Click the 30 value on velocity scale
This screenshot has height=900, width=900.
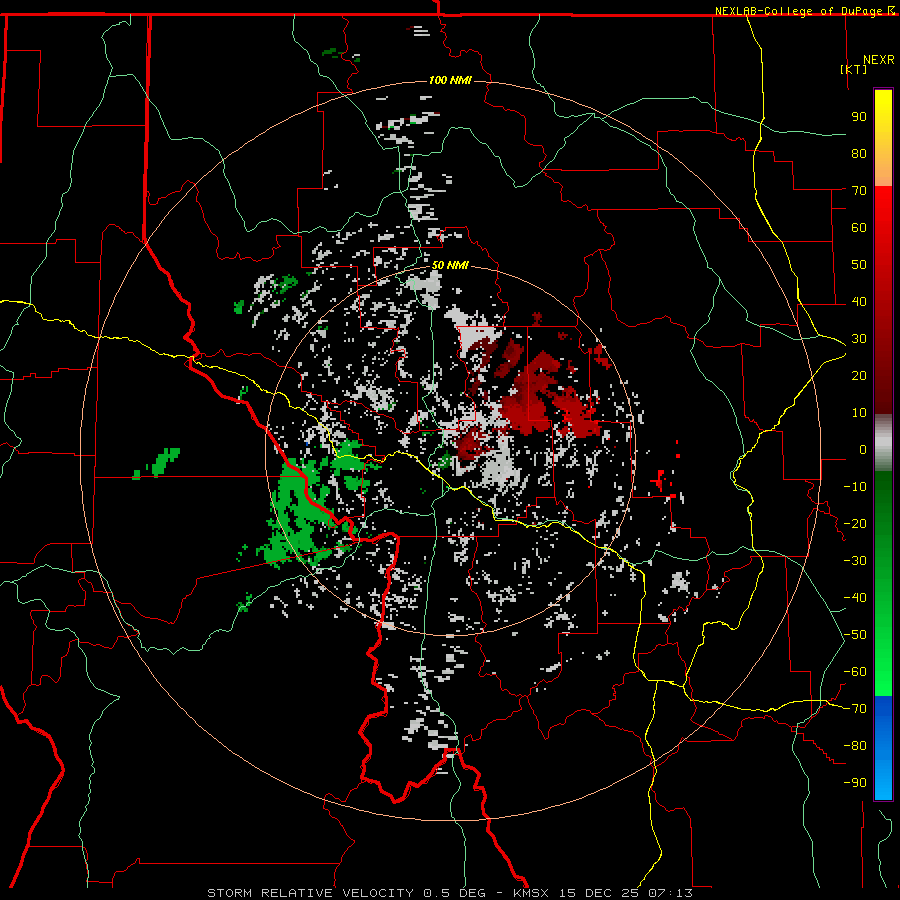click(859, 339)
